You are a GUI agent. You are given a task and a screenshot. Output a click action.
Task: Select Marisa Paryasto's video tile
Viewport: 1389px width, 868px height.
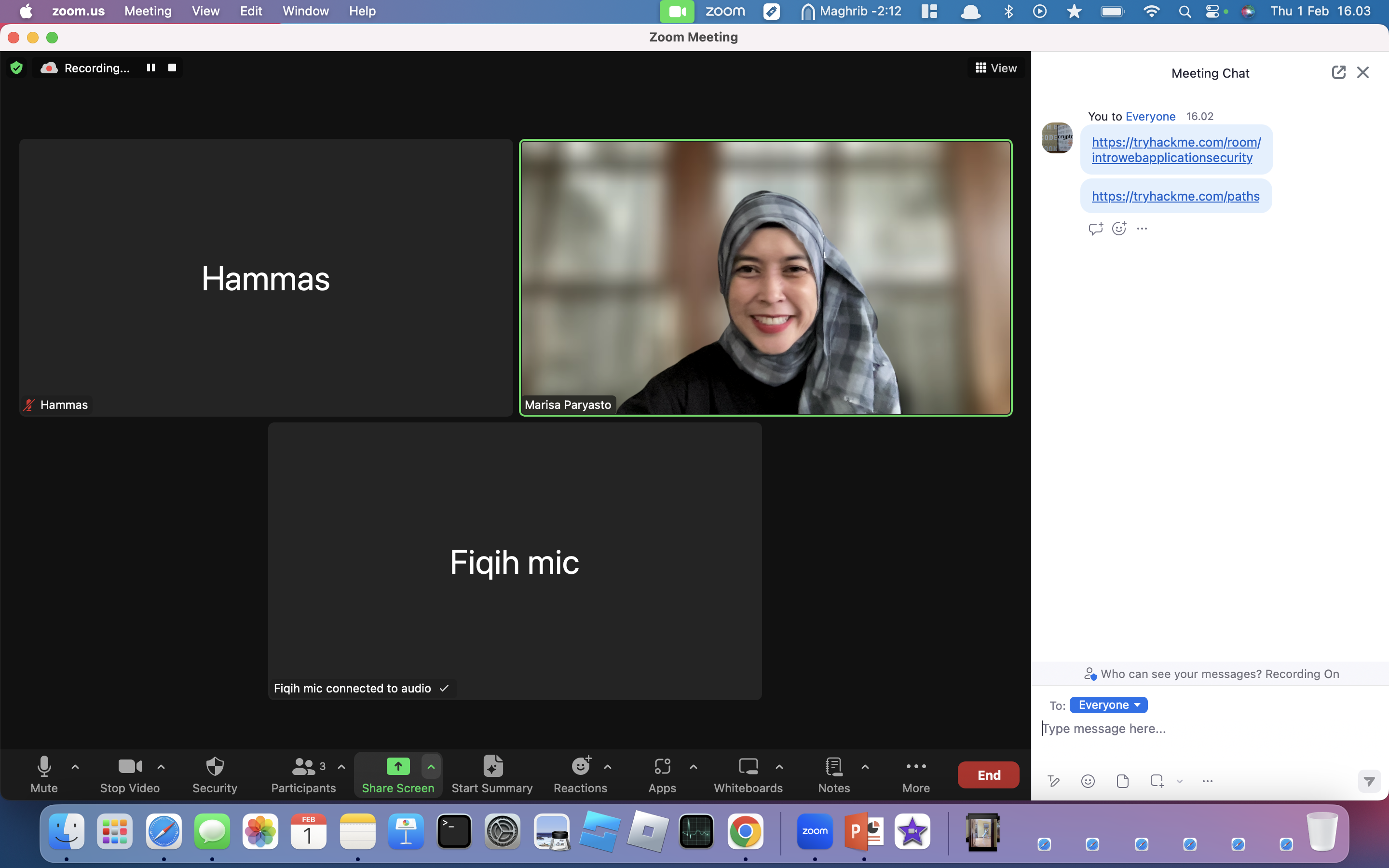pos(766,278)
